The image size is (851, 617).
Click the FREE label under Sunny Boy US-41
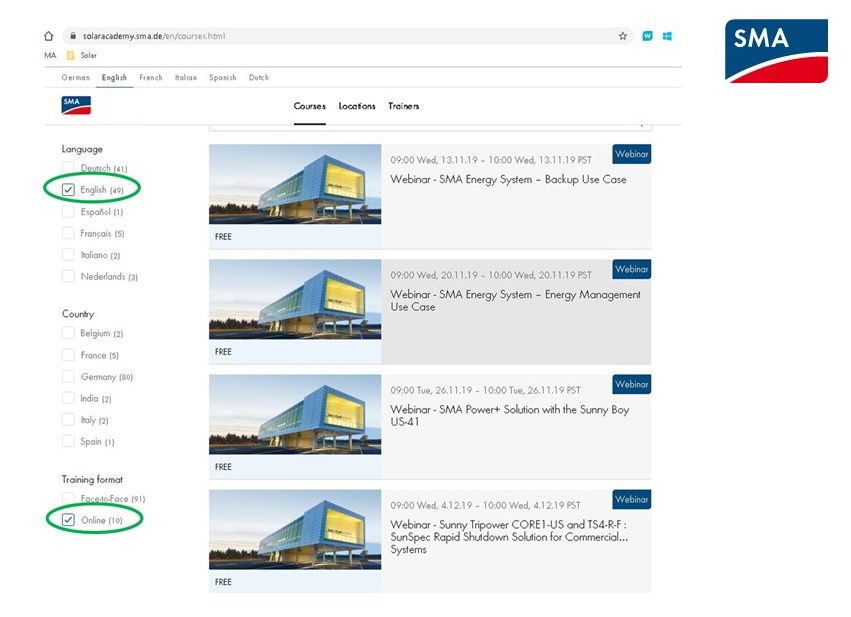(223, 467)
